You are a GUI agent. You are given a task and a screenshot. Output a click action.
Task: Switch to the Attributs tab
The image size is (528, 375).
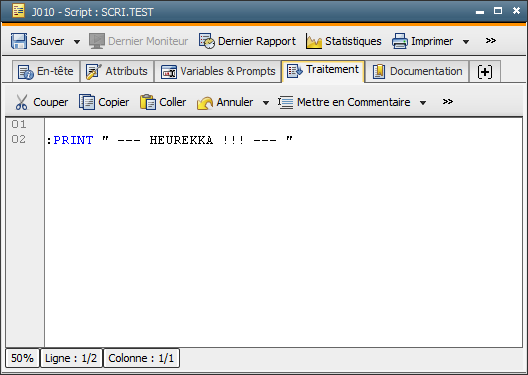click(117, 71)
